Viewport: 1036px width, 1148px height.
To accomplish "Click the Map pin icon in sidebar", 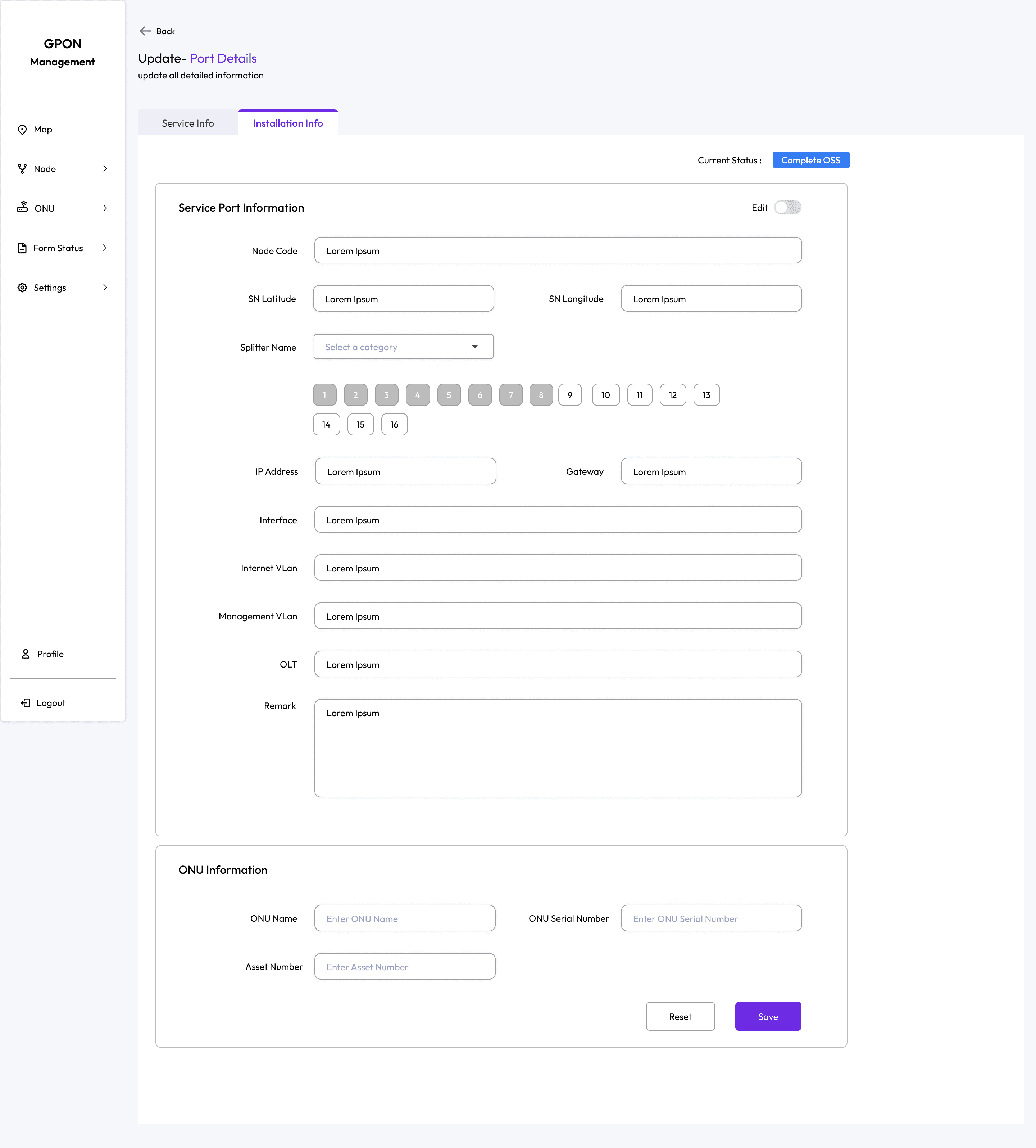I will [x=22, y=130].
